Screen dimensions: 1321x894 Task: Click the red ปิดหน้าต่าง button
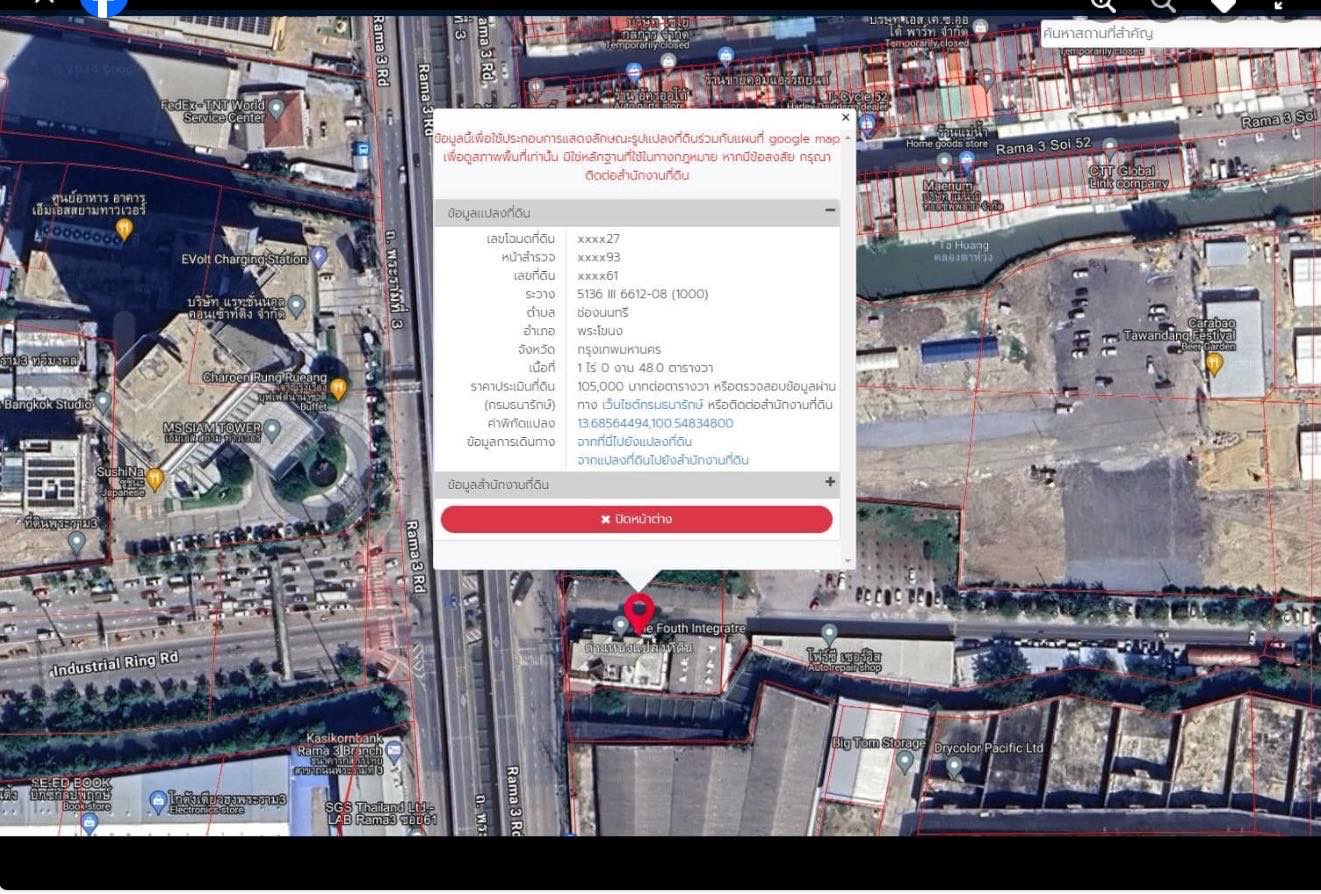636,519
